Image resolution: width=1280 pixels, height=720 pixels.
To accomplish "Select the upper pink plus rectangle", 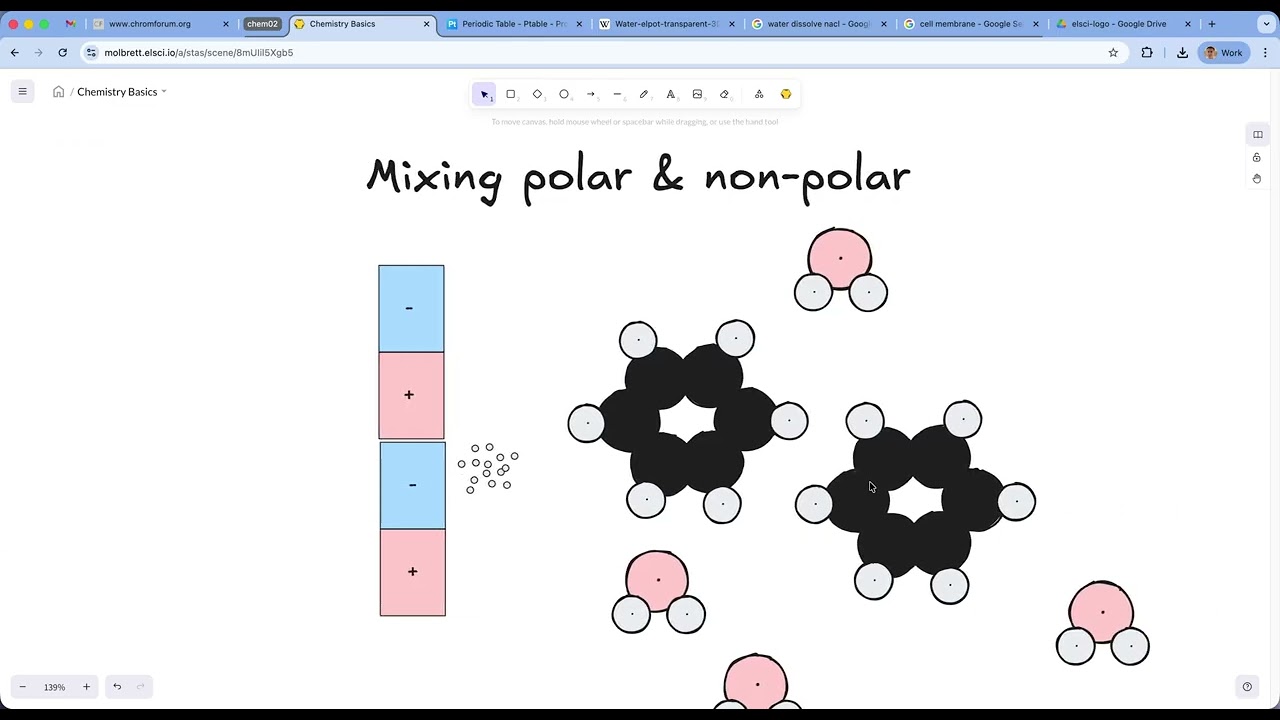I will [411, 396].
